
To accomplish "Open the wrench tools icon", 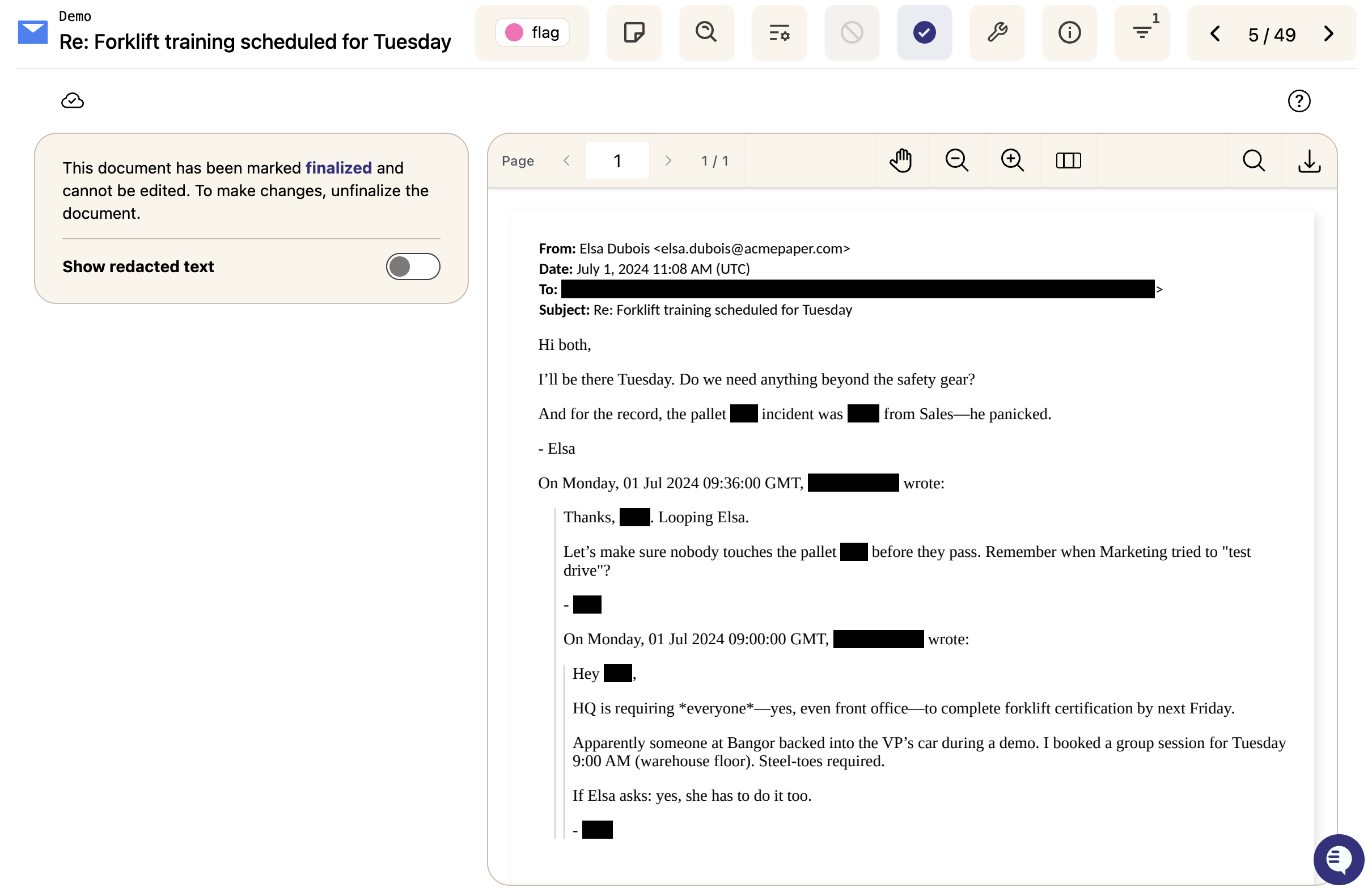I will tap(997, 32).
